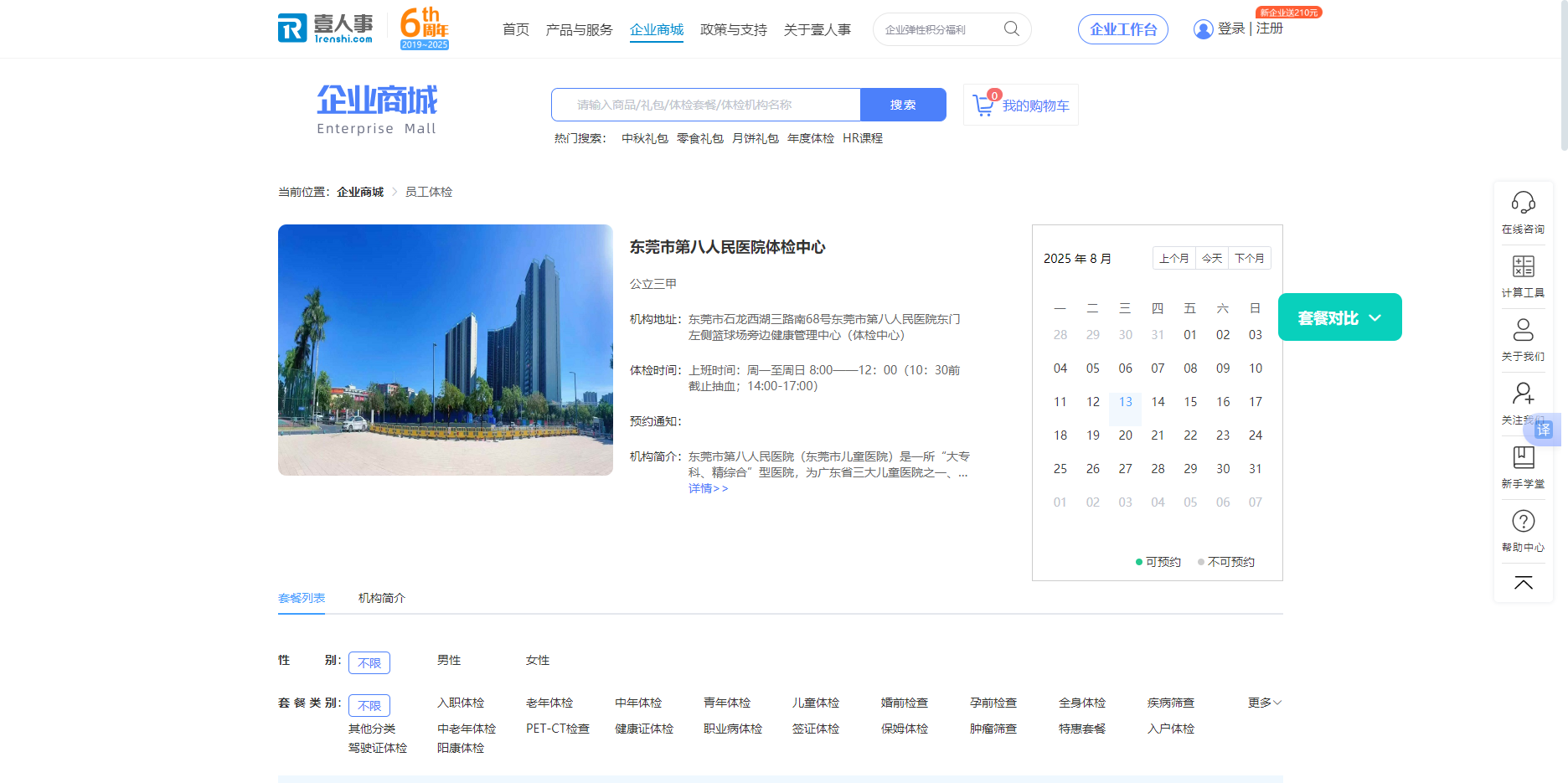1568x783 pixels.
Task: Filter by PET-CT检查 category
Action: click(x=558, y=729)
